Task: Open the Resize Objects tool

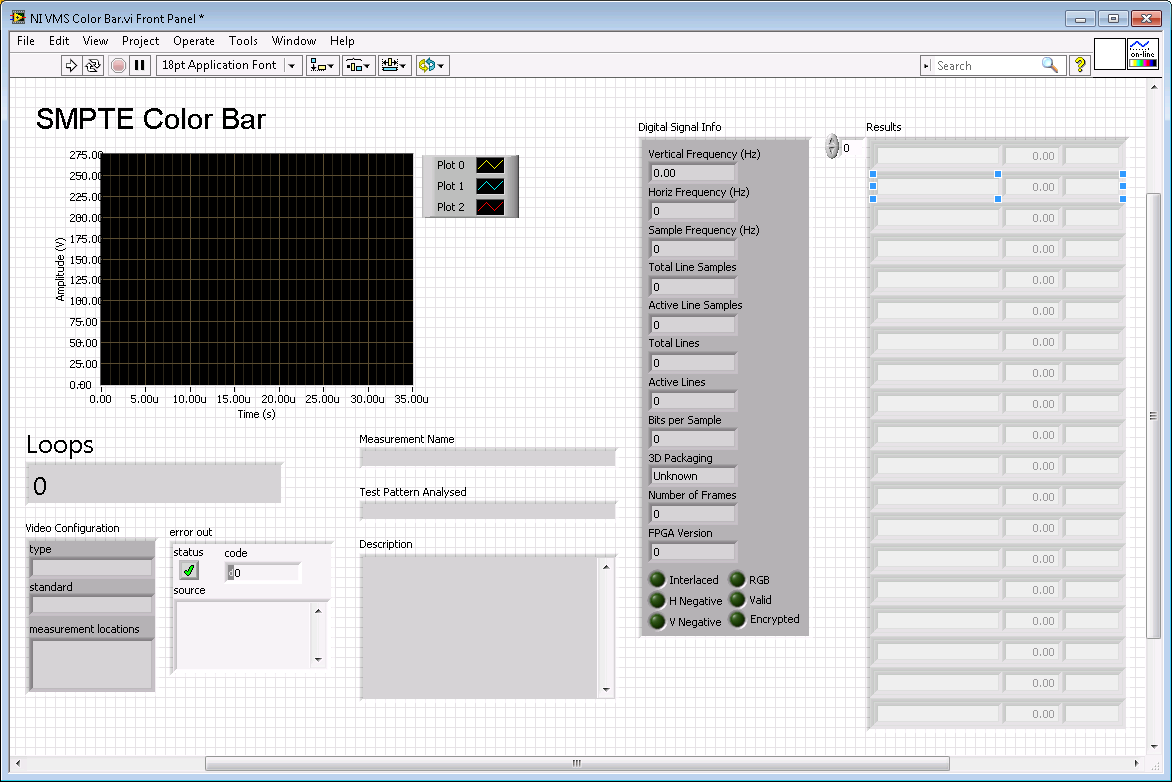Action: coord(395,66)
